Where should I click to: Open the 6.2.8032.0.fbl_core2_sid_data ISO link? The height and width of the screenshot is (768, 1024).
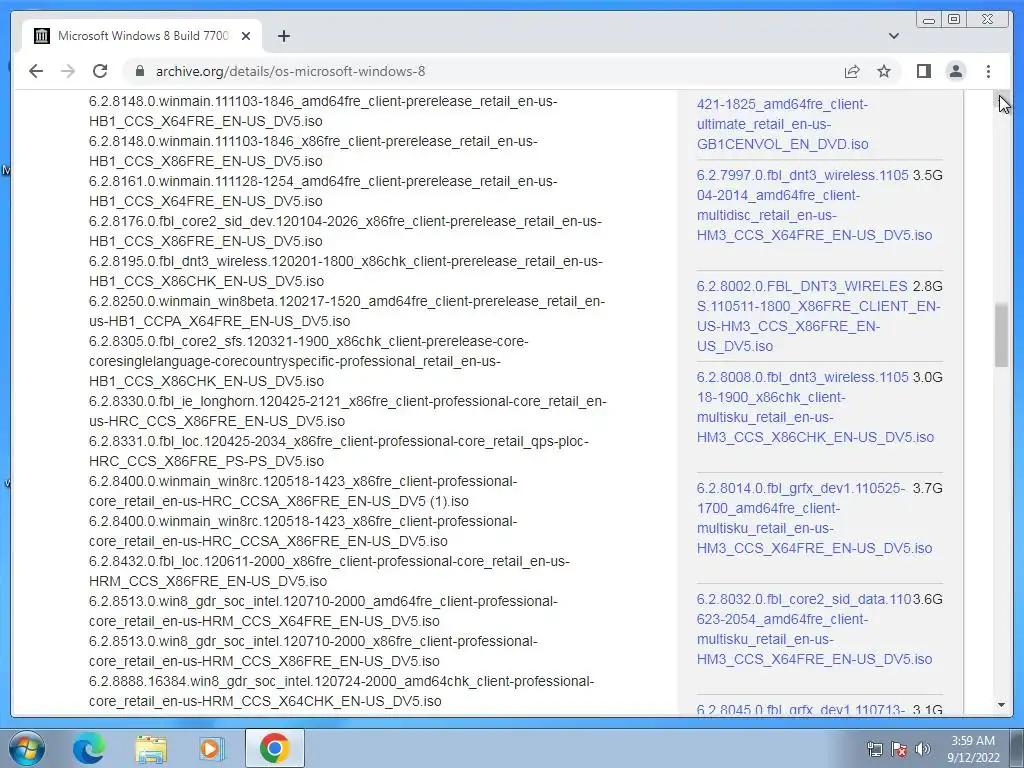(814, 629)
